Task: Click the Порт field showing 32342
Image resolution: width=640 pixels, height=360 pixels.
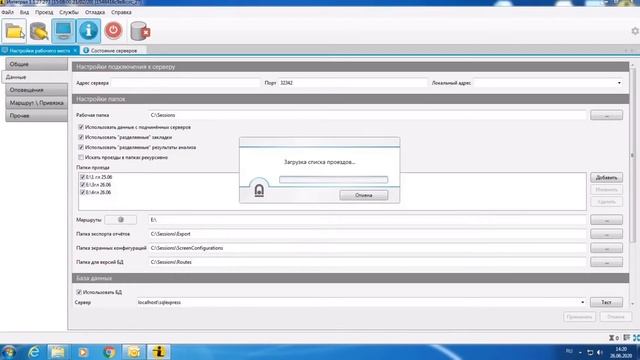Action: click(353, 83)
